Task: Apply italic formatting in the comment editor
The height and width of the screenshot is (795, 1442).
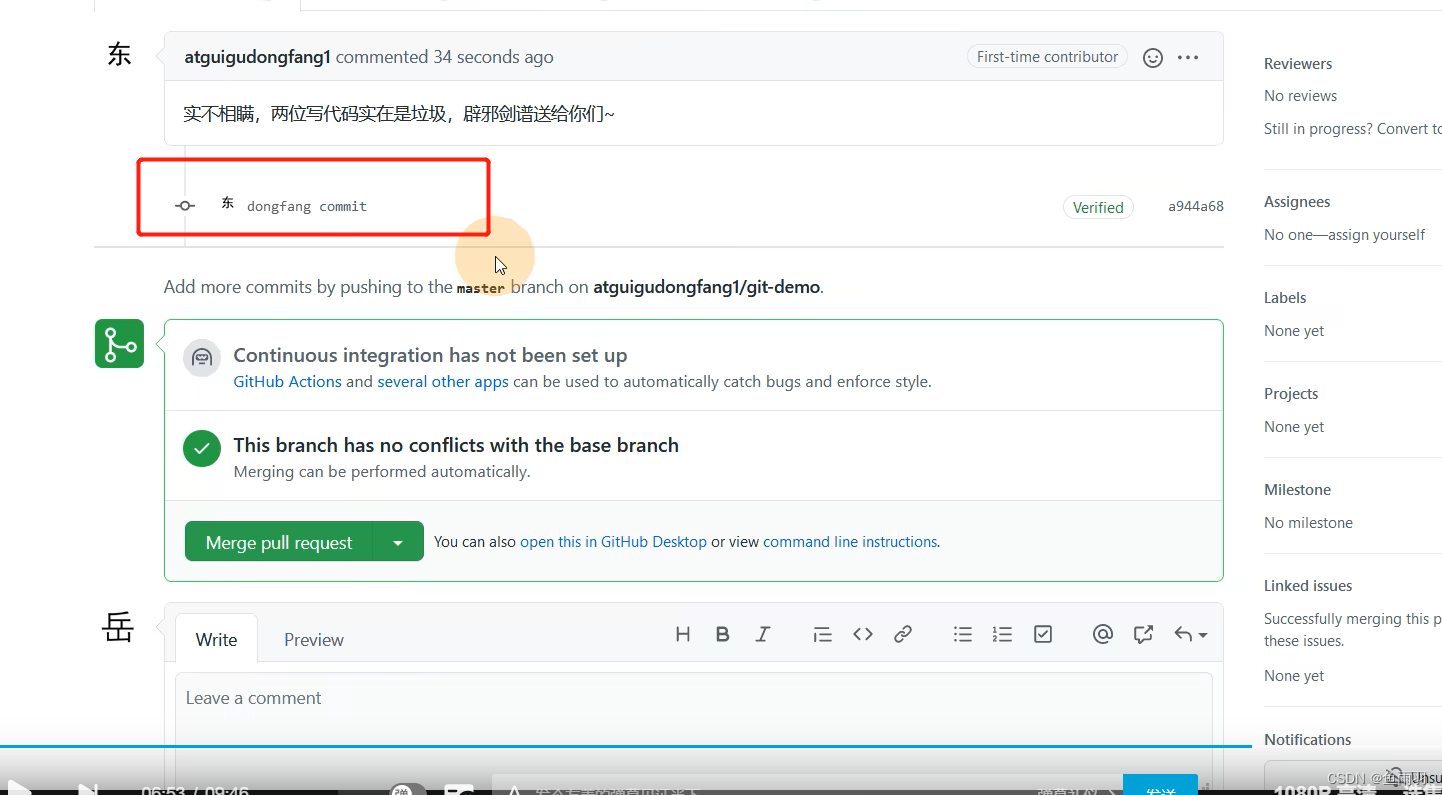Action: (763, 634)
